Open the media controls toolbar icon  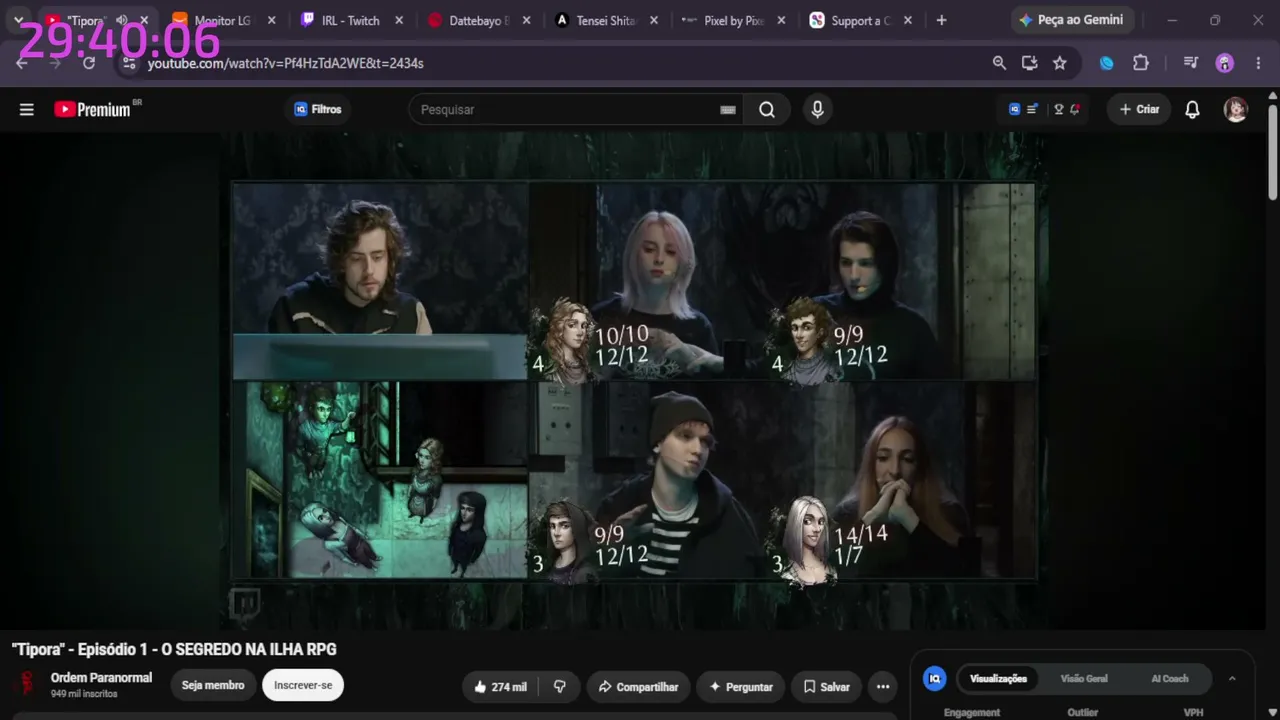(1190, 63)
